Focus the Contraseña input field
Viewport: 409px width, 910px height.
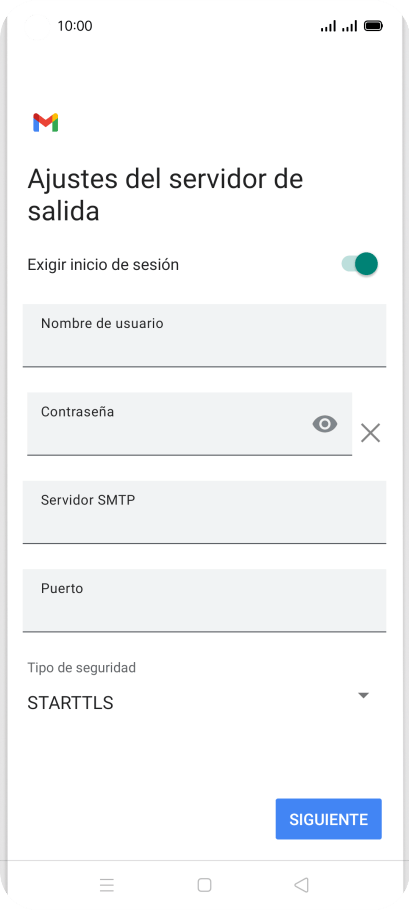click(189, 424)
